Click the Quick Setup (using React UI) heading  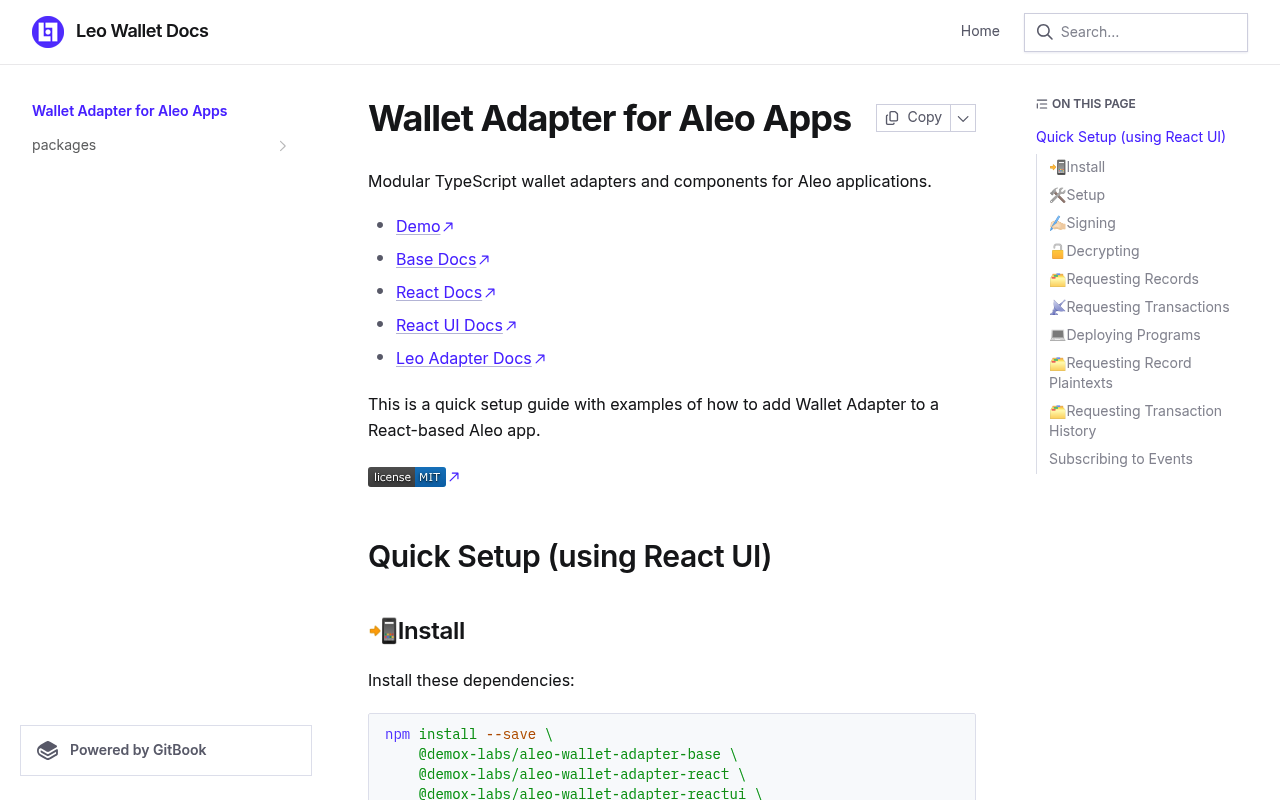pyautogui.click(x=570, y=556)
